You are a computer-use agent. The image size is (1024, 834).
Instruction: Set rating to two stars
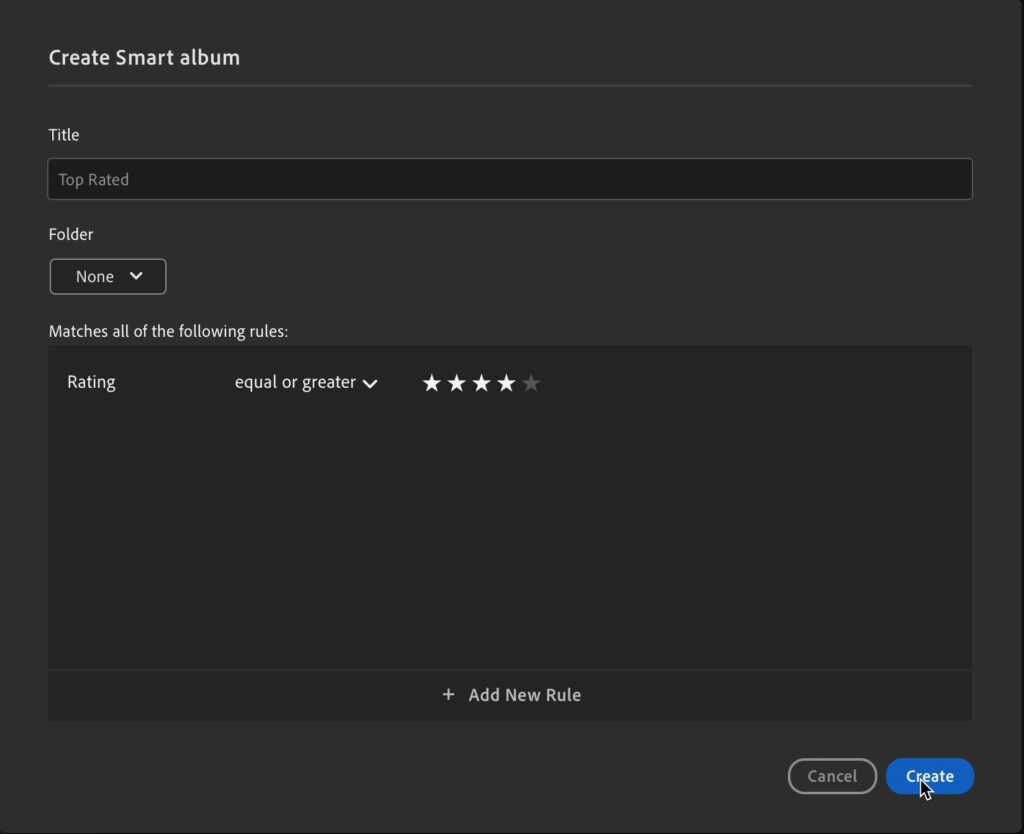coord(457,383)
